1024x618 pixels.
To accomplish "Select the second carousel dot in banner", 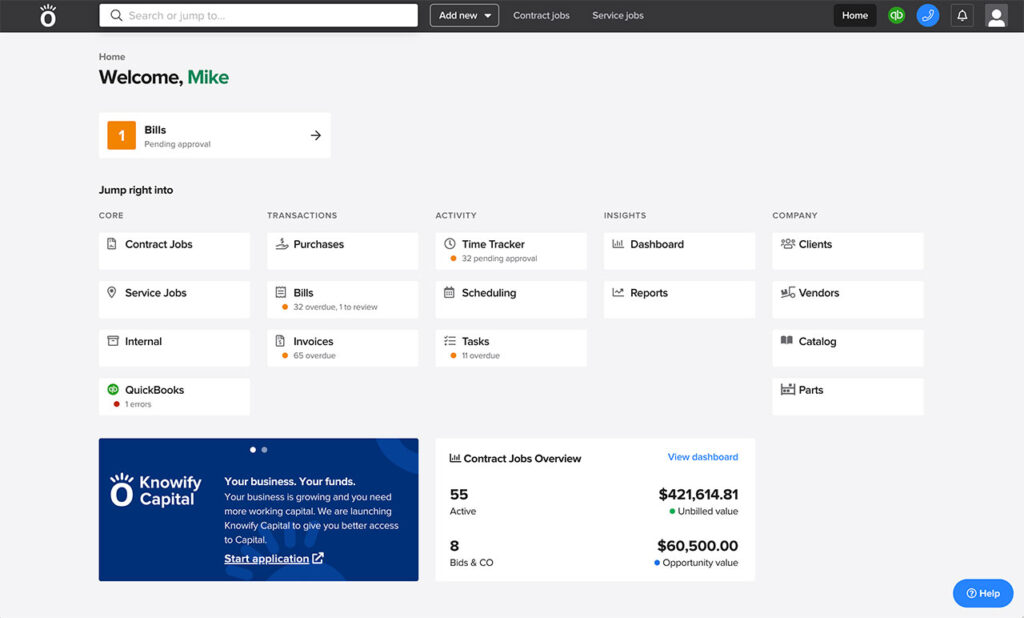I will (x=264, y=449).
